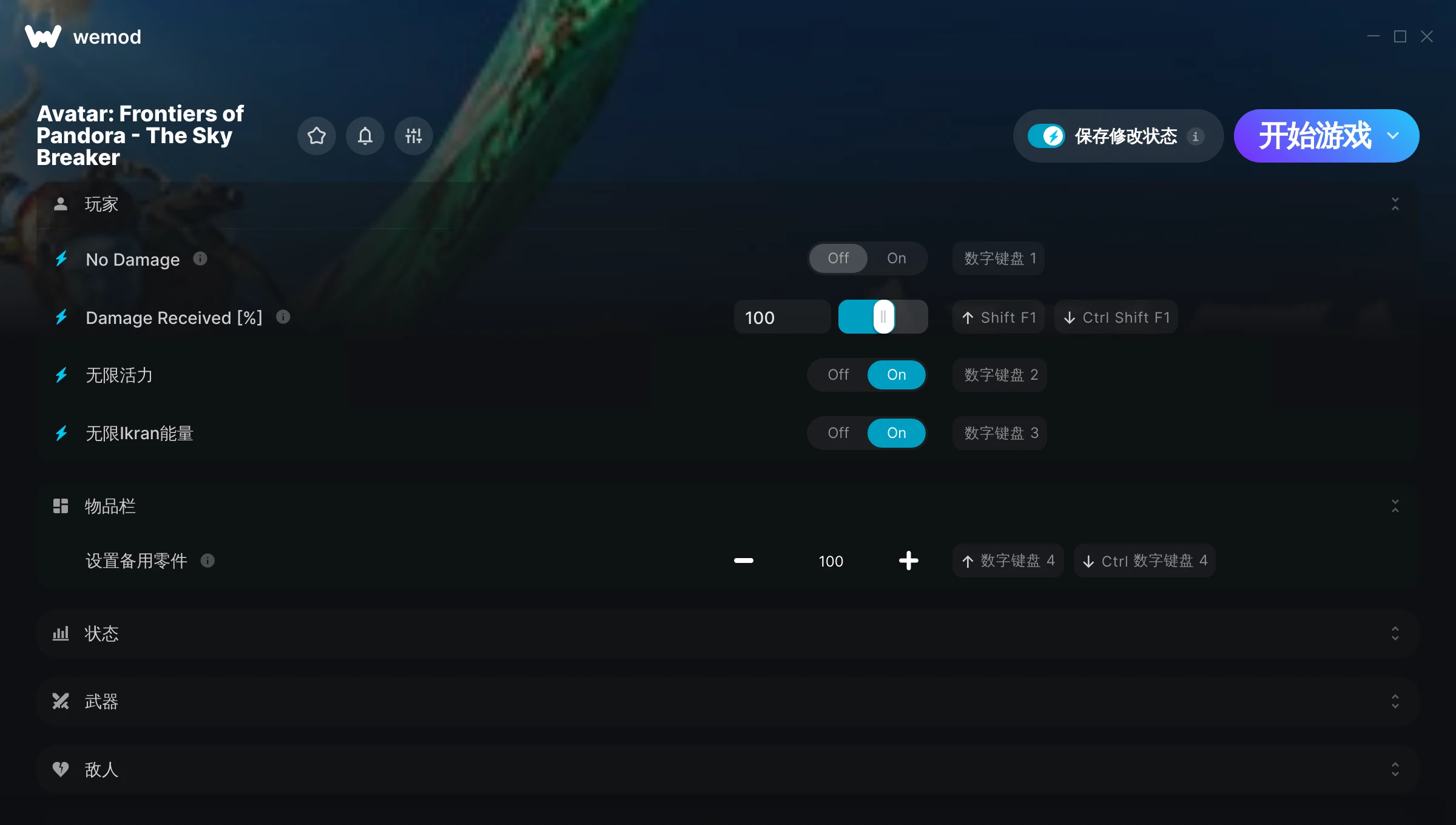Click the wemod logo icon
The width and height of the screenshot is (1456, 825).
pos(43,36)
